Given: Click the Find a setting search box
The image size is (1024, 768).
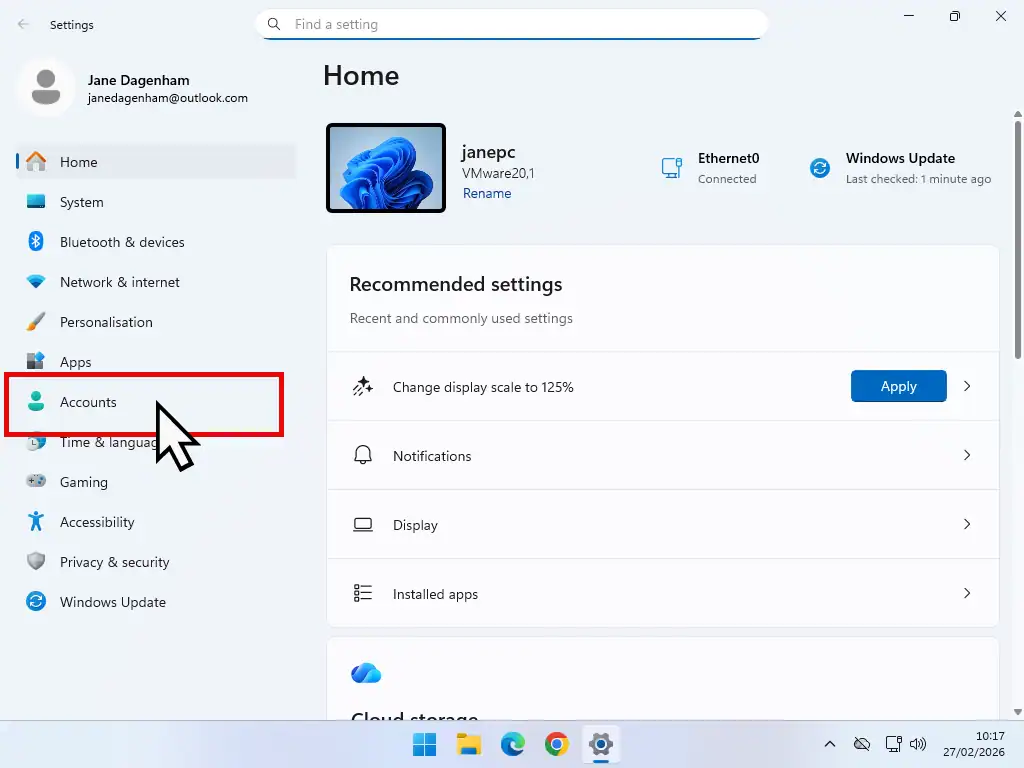Looking at the screenshot, I should pyautogui.click(x=512, y=24).
